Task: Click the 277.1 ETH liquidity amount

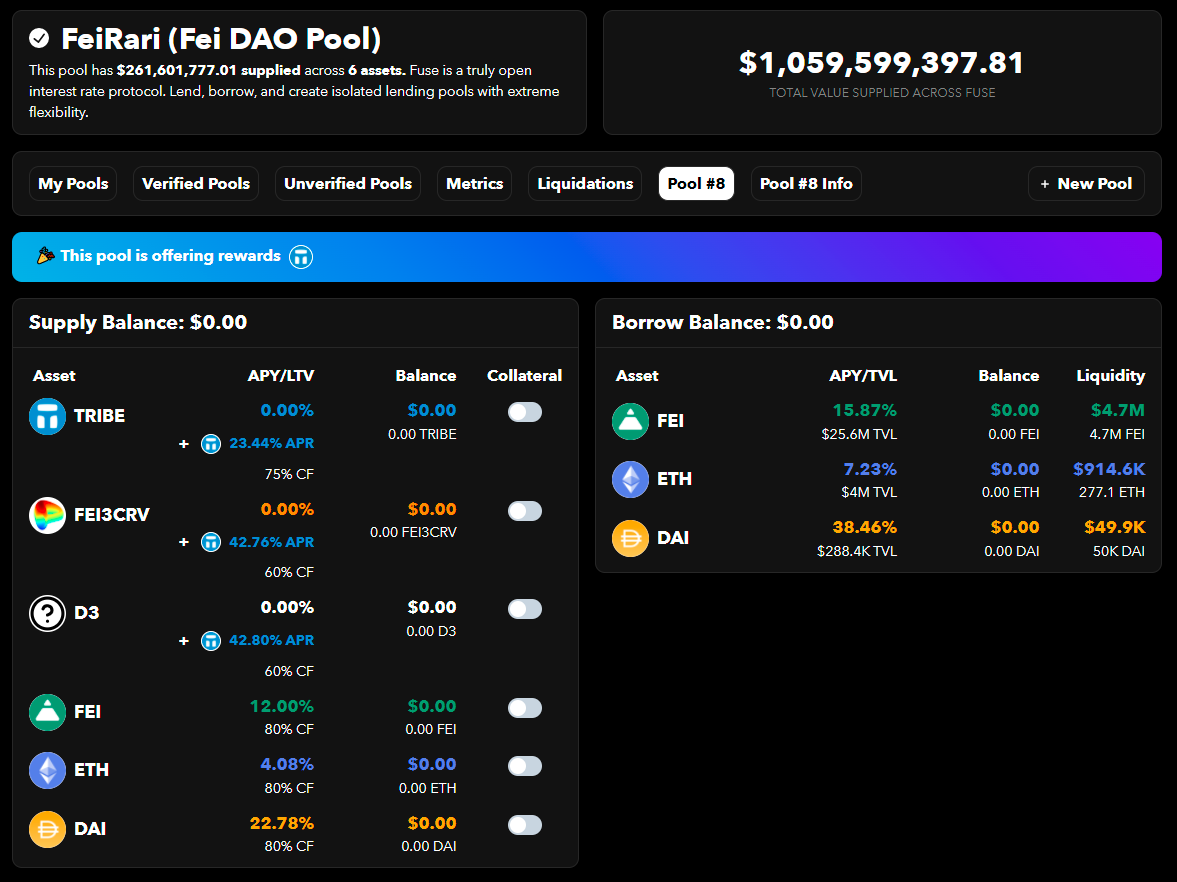Action: coord(1112,493)
